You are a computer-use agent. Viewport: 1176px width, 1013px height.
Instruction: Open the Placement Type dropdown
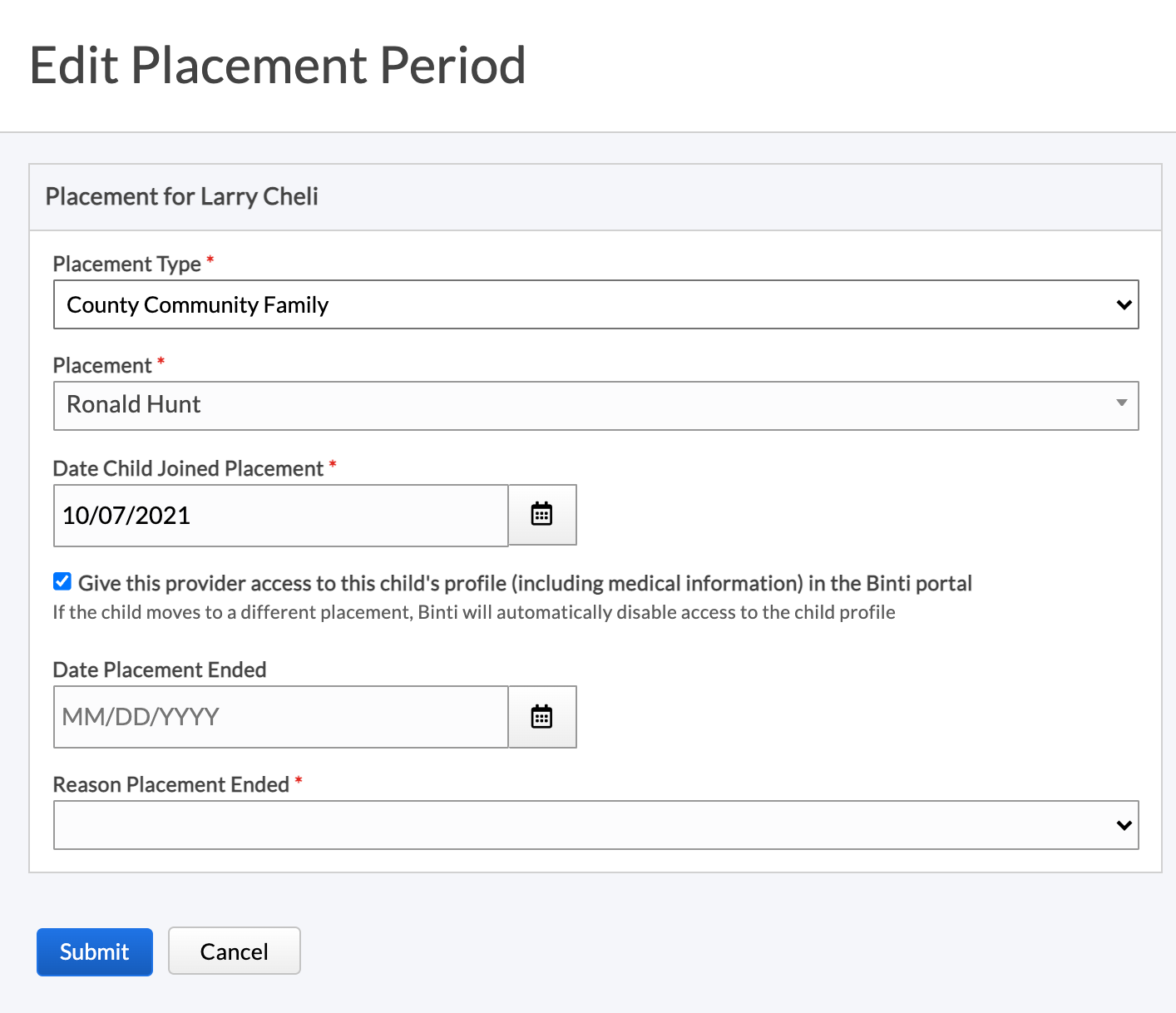(582, 304)
